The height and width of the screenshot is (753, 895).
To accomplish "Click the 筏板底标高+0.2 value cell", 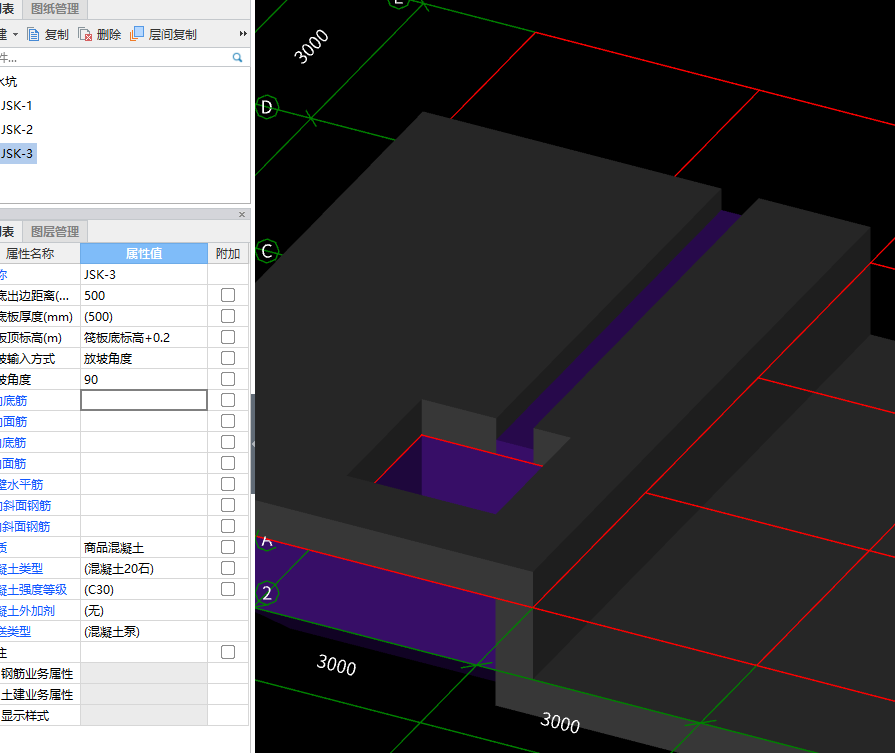I will point(144,337).
